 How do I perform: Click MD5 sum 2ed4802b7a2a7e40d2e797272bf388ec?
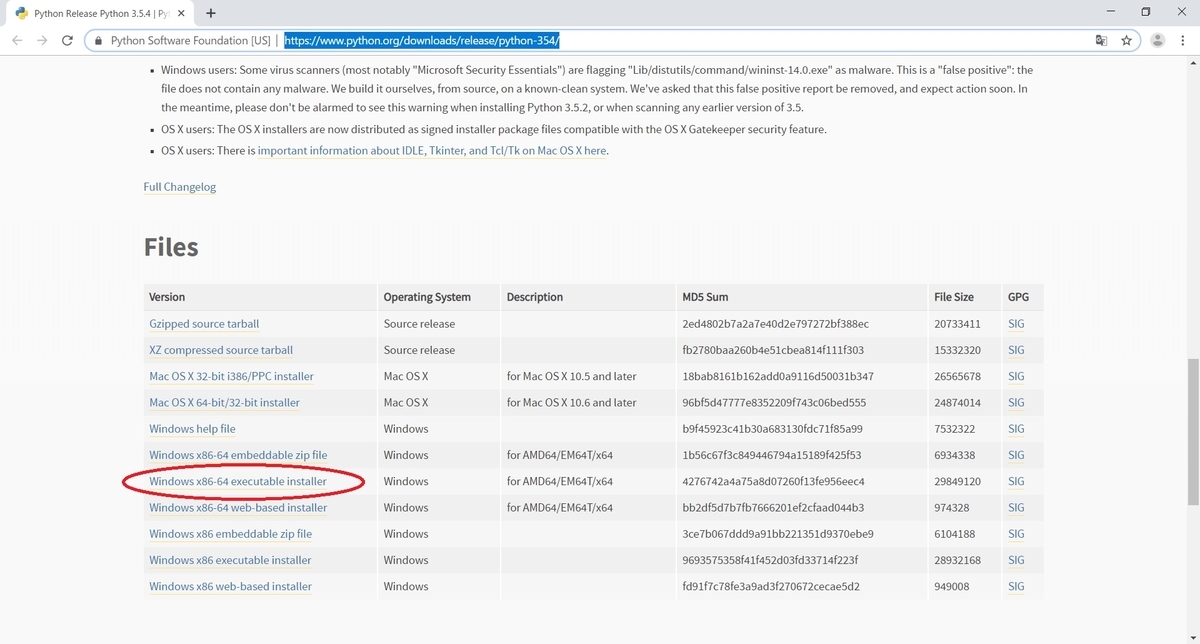point(775,324)
